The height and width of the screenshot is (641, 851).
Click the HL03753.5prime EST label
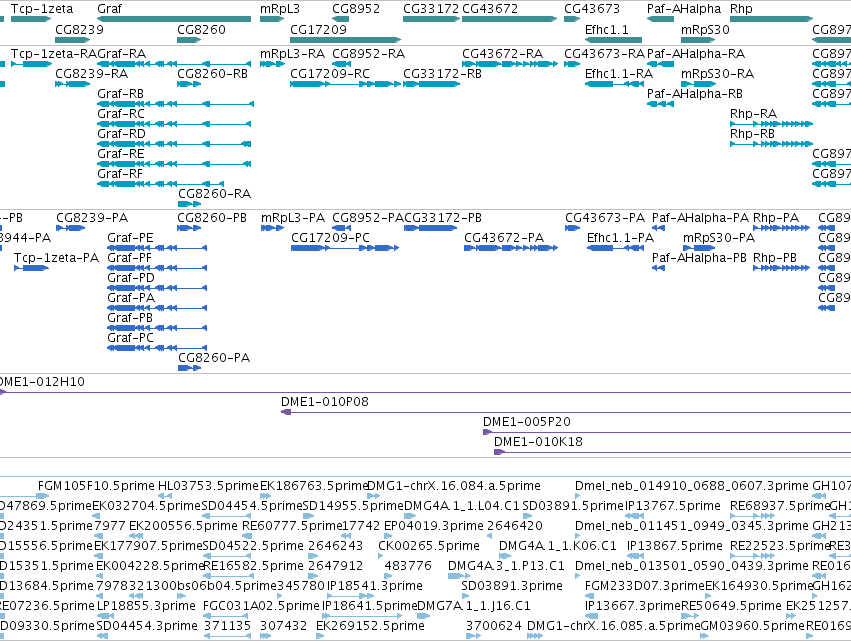[x=208, y=486]
